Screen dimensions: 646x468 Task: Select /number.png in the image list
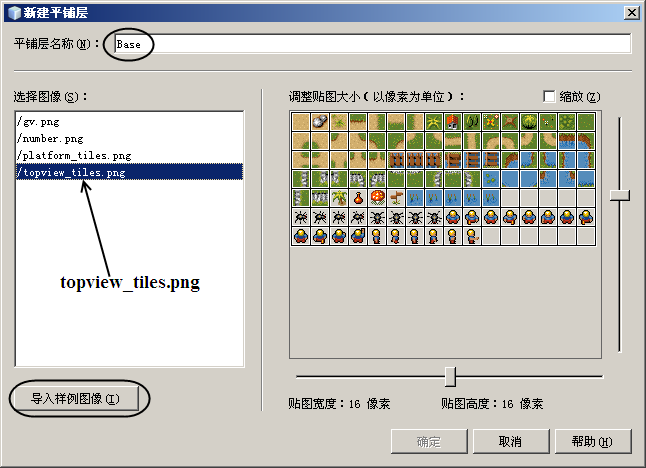[x=129, y=138]
